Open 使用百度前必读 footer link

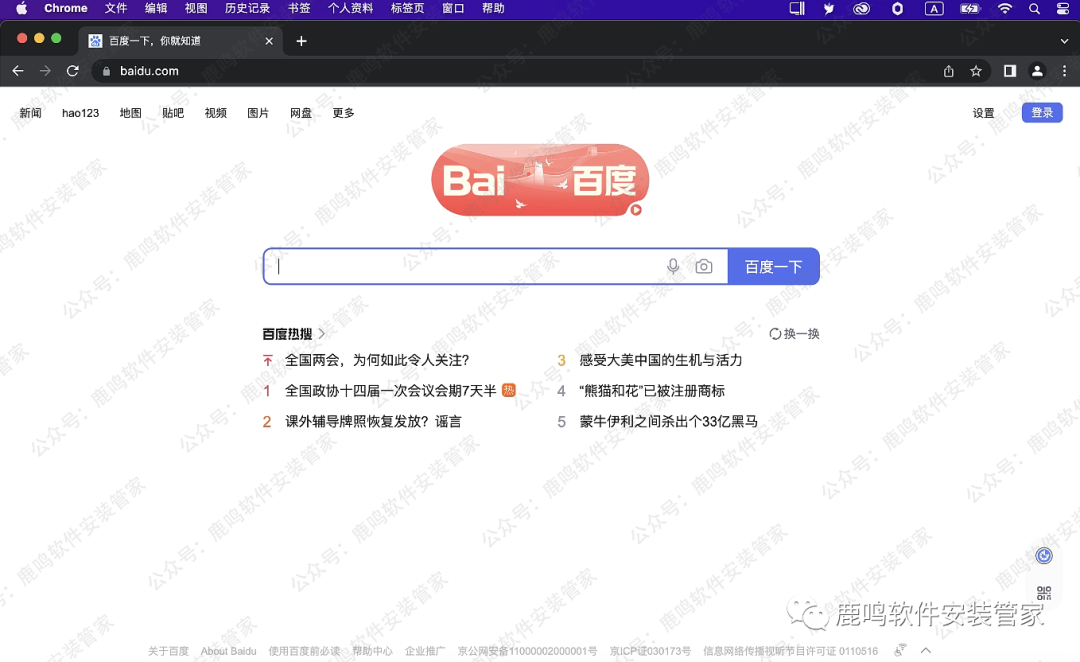[x=304, y=651]
